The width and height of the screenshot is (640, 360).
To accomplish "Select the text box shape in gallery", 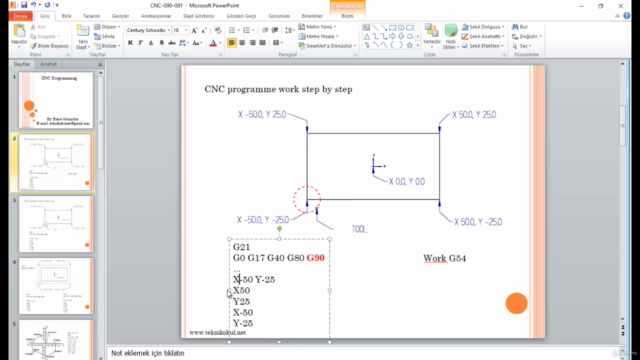I will (x=366, y=27).
